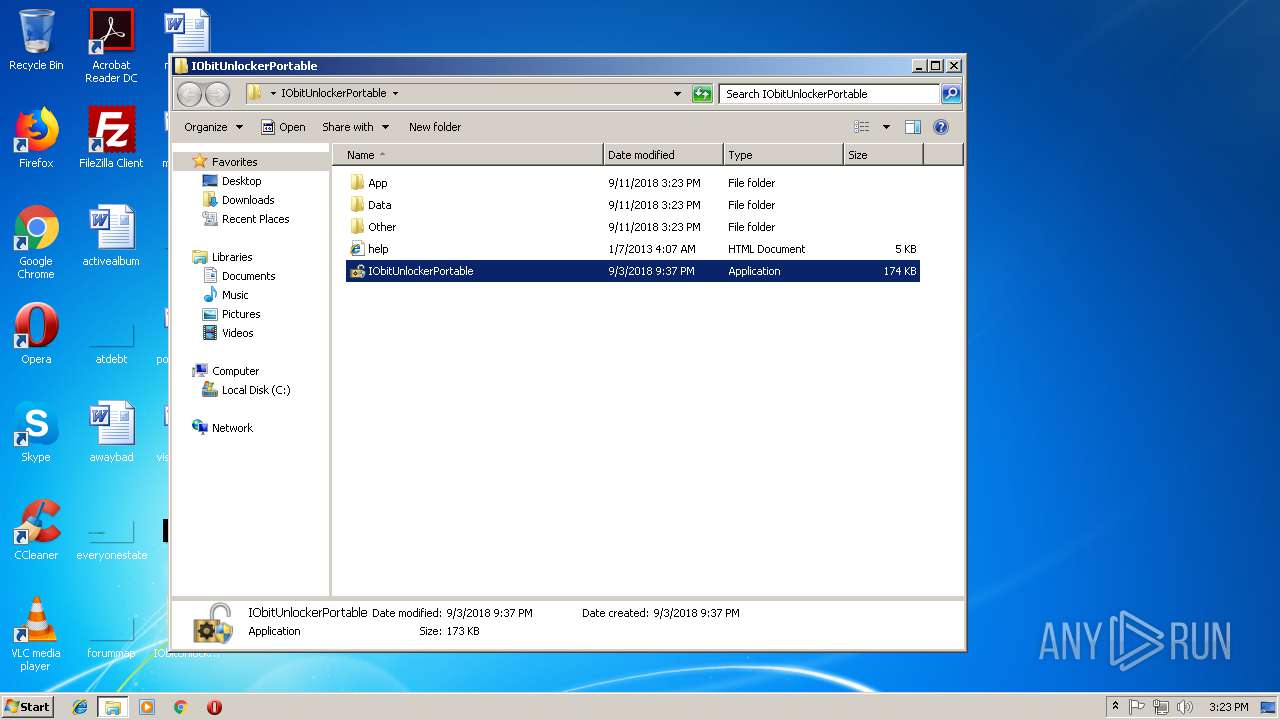The width and height of the screenshot is (1280, 720).
Task: Open Internet Explorer from taskbar
Action: (x=80, y=707)
